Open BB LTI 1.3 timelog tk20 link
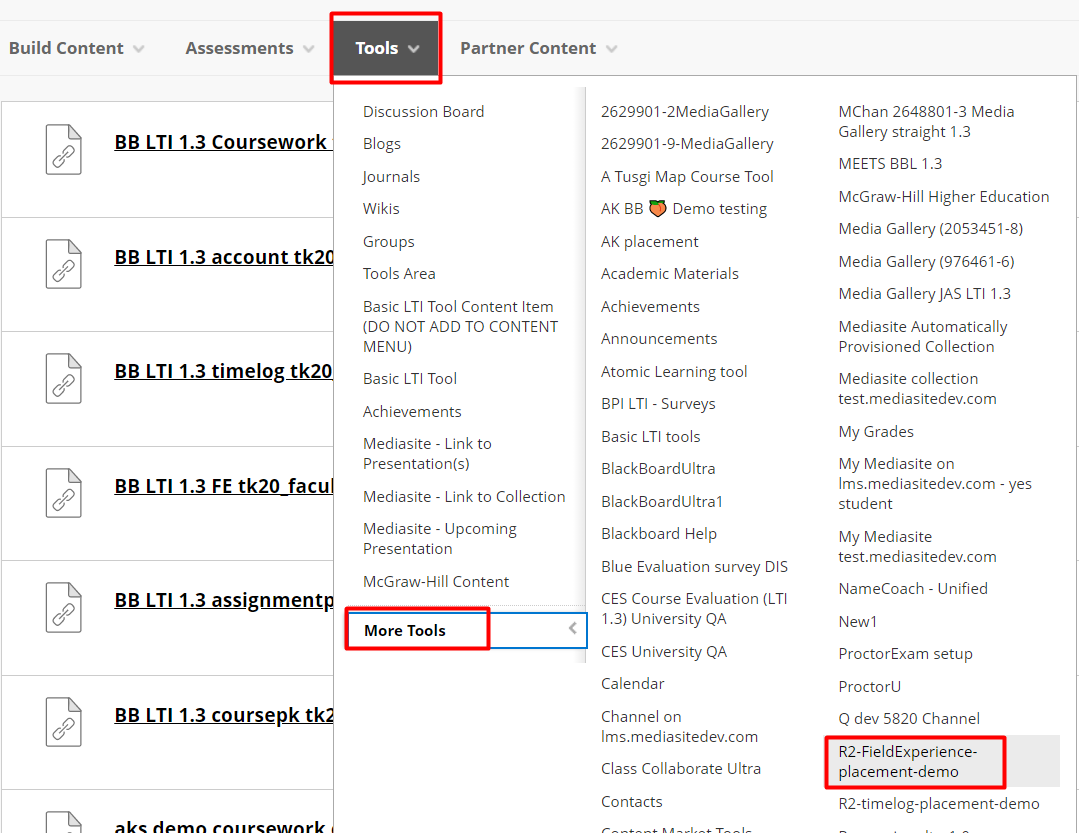The image size is (1079, 833). [x=224, y=371]
